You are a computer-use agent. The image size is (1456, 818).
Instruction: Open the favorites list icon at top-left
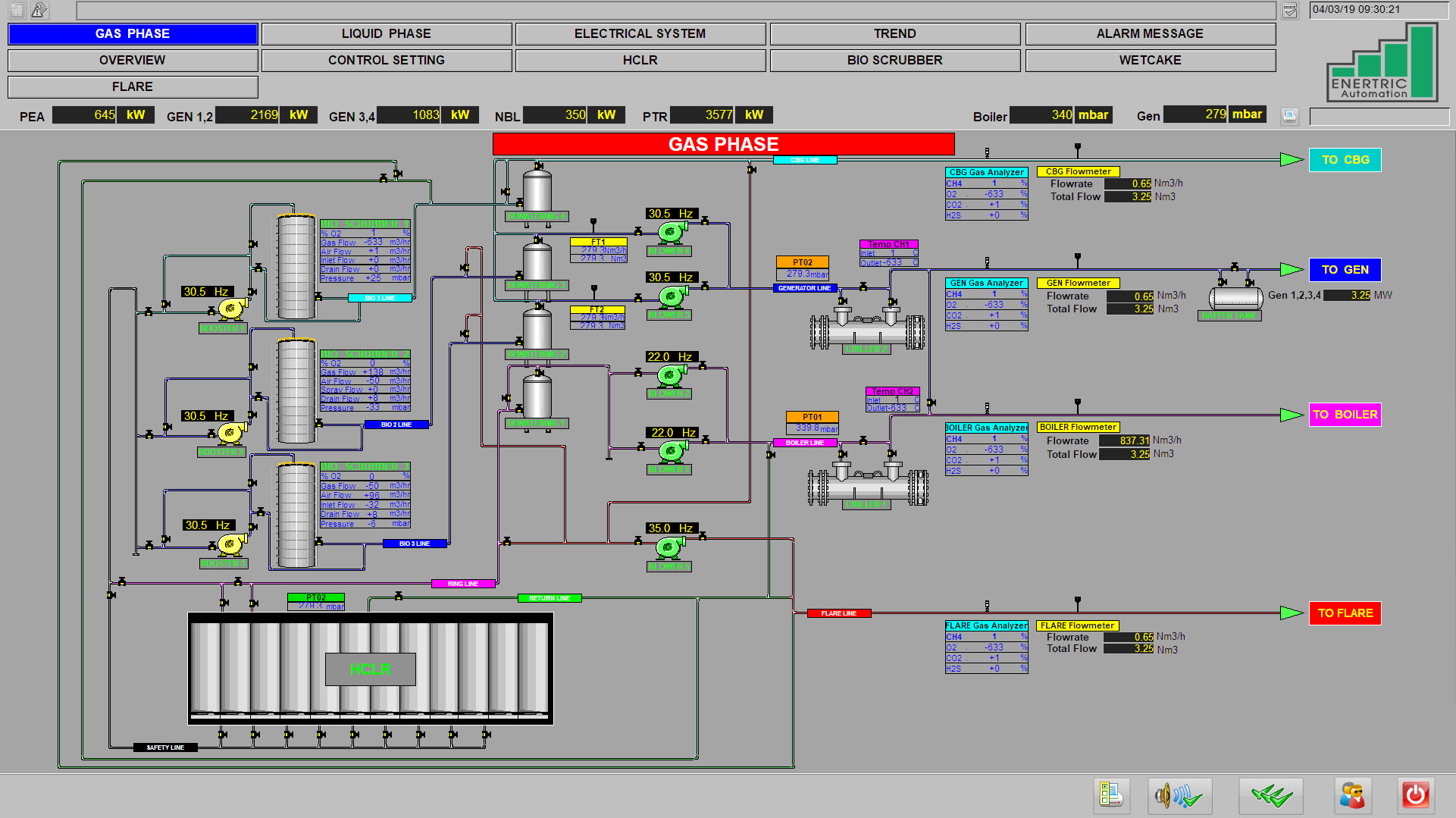[x=17, y=10]
